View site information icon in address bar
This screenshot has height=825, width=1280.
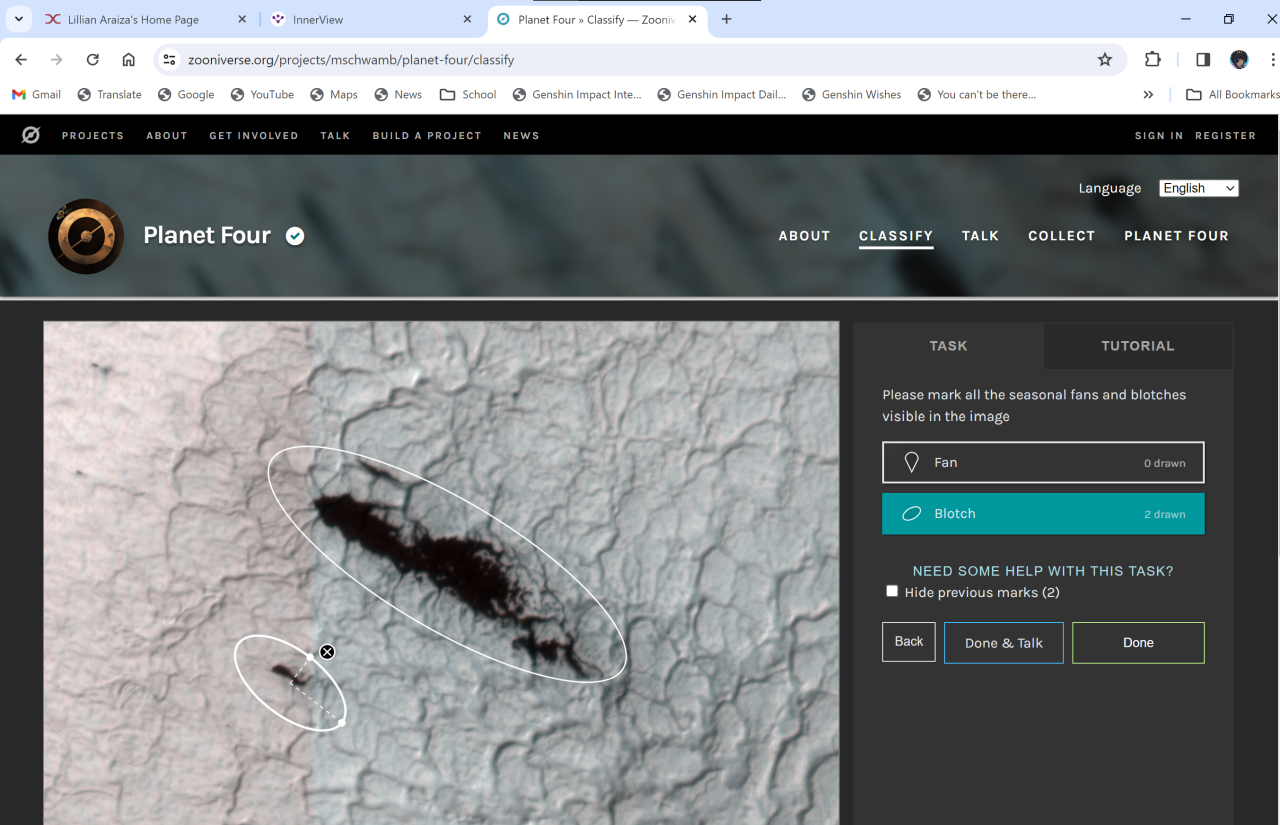[x=169, y=60]
